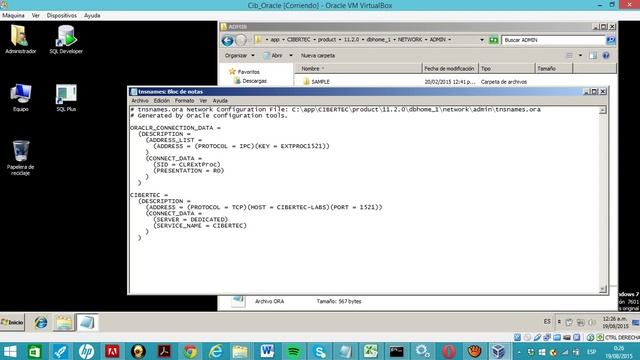Expand the address bar history dropdown

(482, 40)
